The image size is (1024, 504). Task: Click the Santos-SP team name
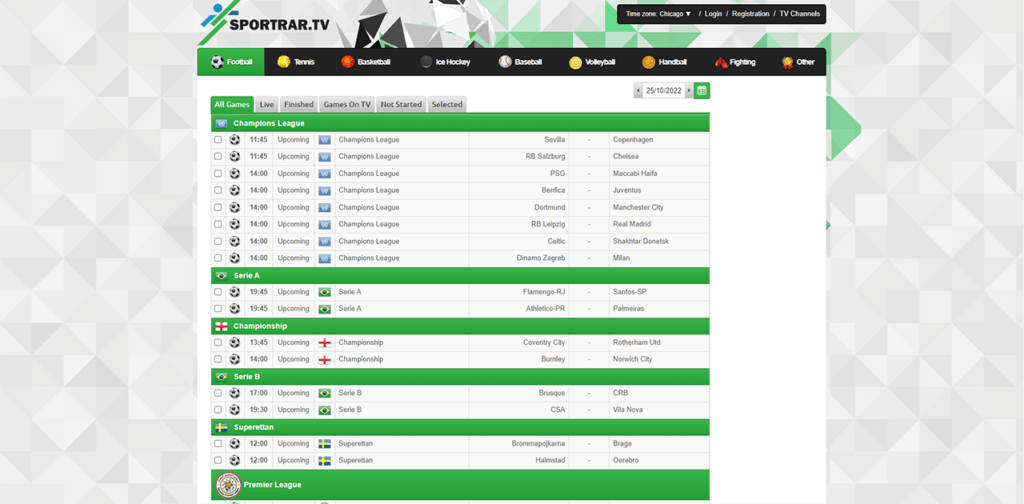coord(630,292)
